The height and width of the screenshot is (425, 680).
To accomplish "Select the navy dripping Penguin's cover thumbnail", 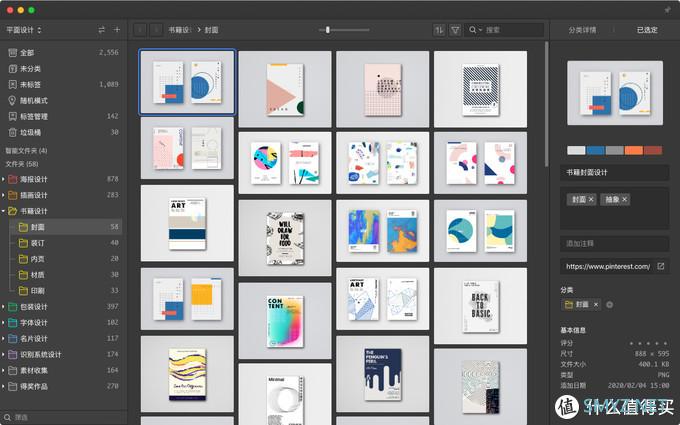I will [x=382, y=374].
